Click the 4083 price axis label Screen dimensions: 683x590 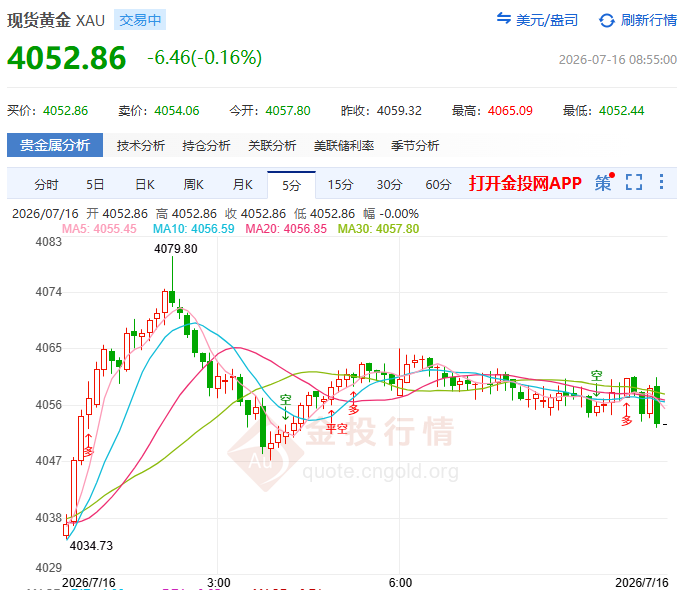tap(49, 242)
